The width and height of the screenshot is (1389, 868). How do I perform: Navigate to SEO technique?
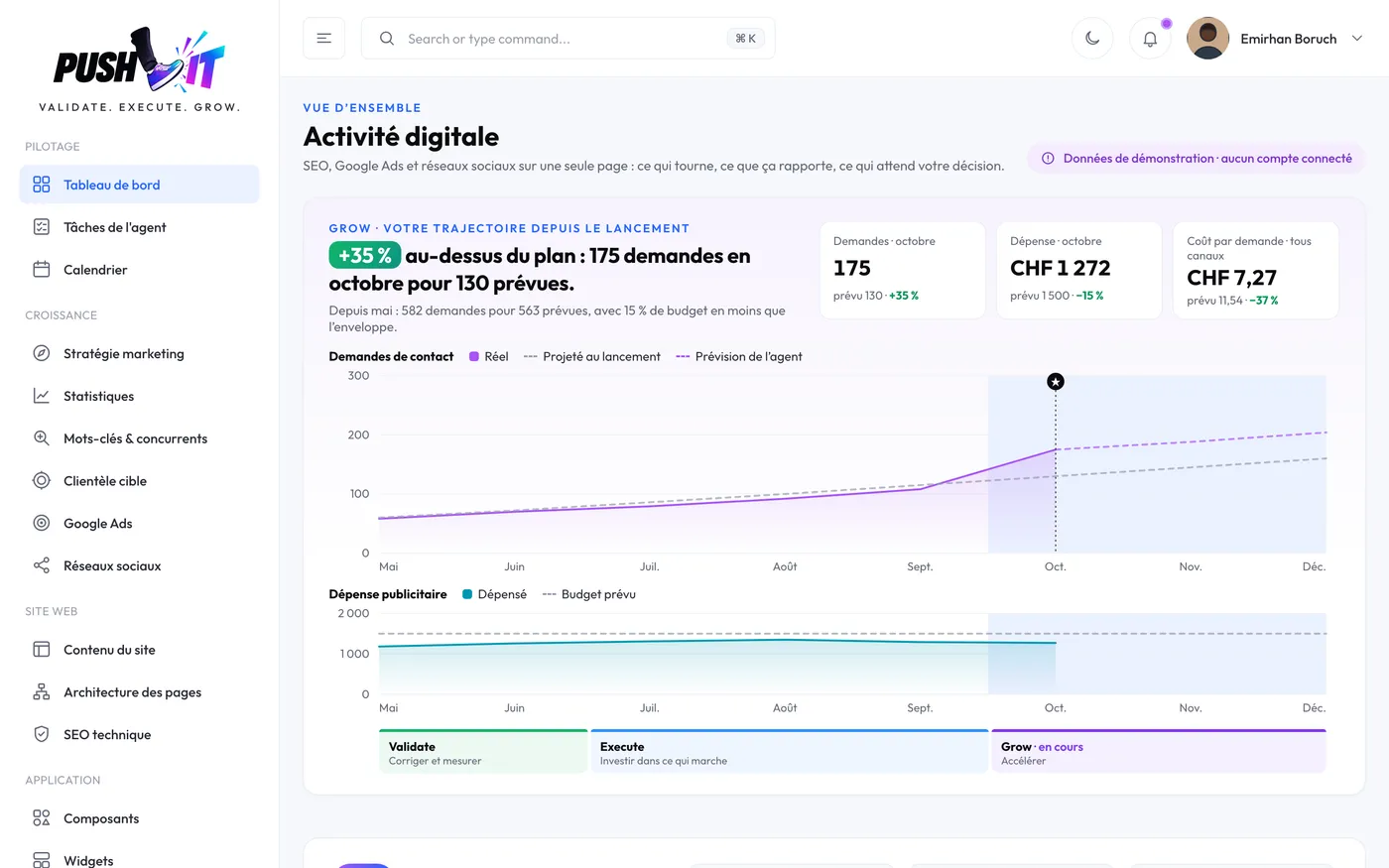(x=139, y=735)
